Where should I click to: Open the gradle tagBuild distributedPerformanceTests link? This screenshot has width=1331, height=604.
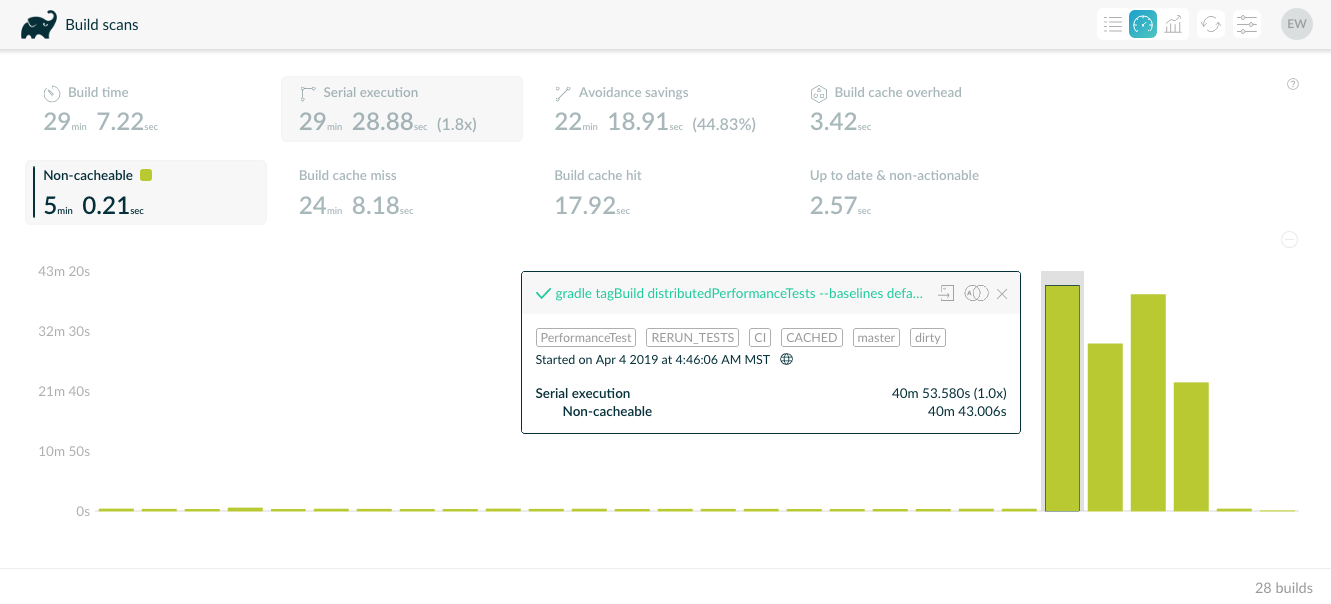738,293
